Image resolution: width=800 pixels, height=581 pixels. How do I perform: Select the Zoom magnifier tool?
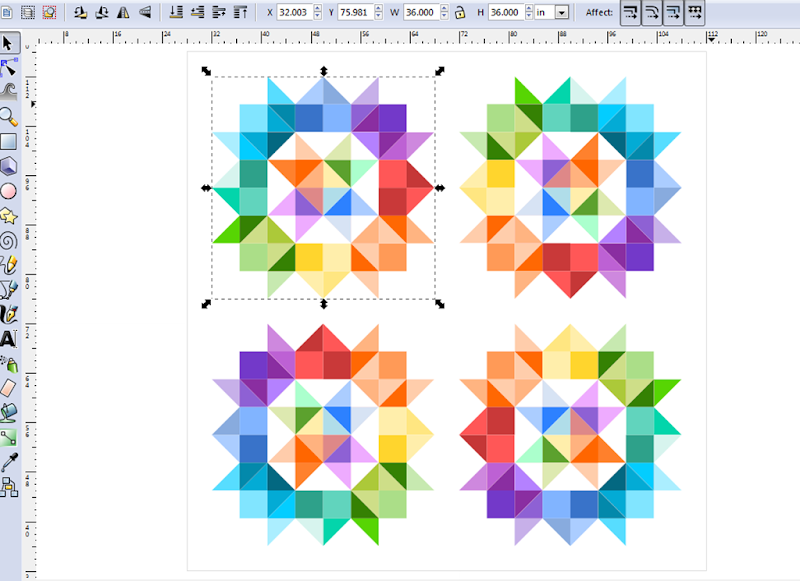(9, 116)
